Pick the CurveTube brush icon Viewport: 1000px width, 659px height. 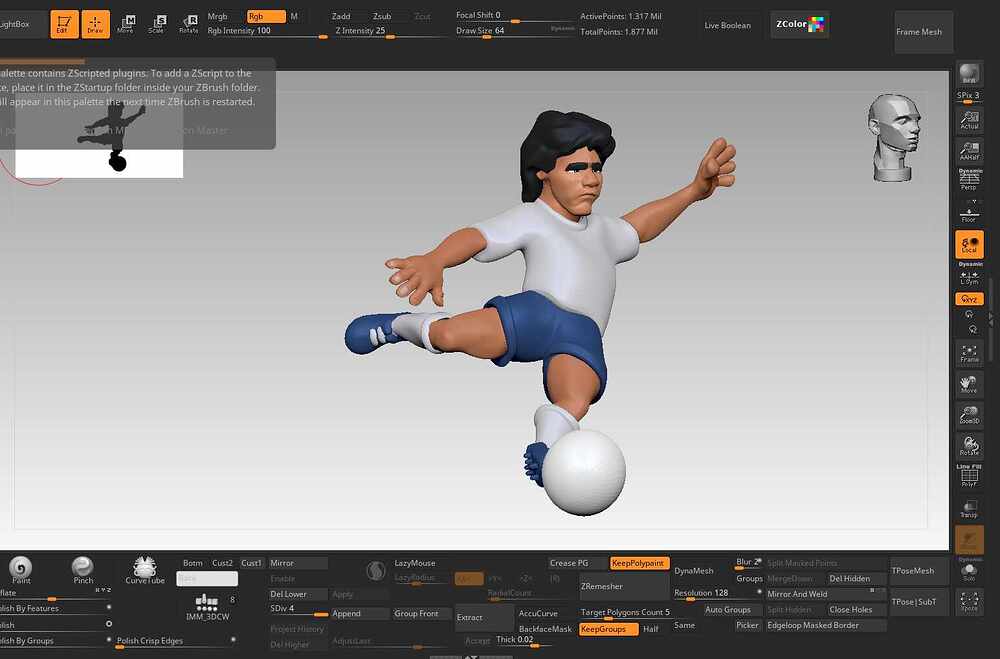coord(145,570)
